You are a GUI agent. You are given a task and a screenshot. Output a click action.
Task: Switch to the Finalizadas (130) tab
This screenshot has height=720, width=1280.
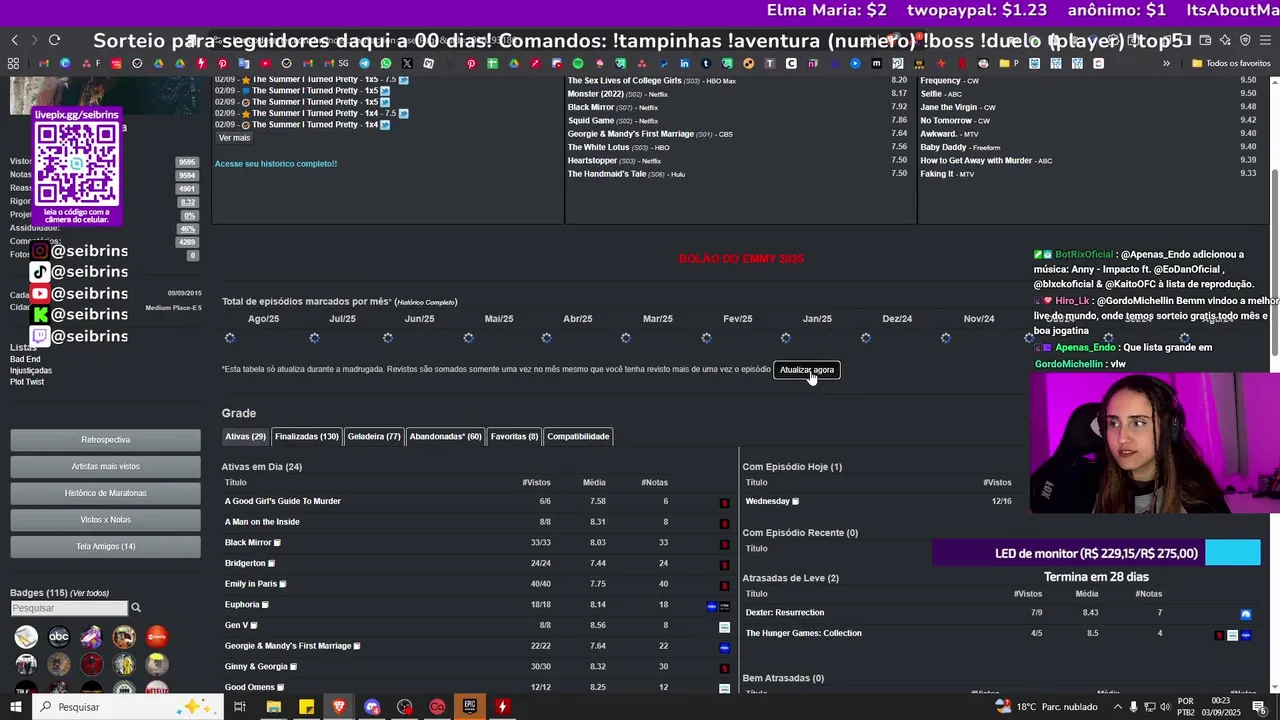pyautogui.click(x=307, y=436)
